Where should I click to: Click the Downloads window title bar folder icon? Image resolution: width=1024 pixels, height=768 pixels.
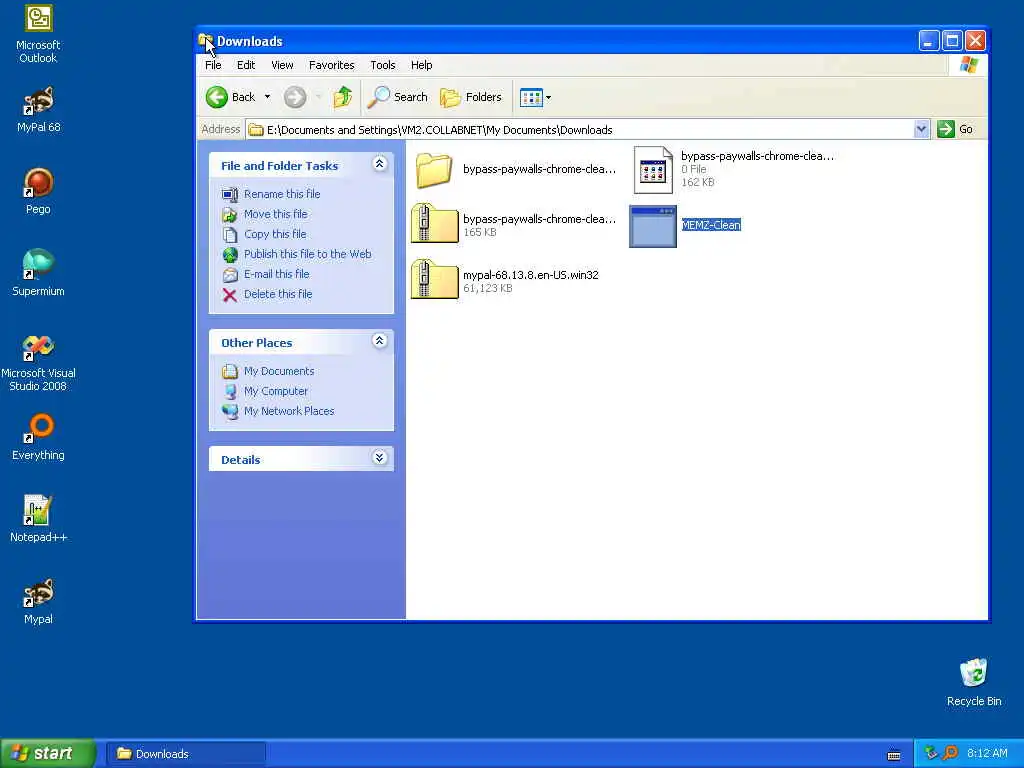tap(206, 40)
